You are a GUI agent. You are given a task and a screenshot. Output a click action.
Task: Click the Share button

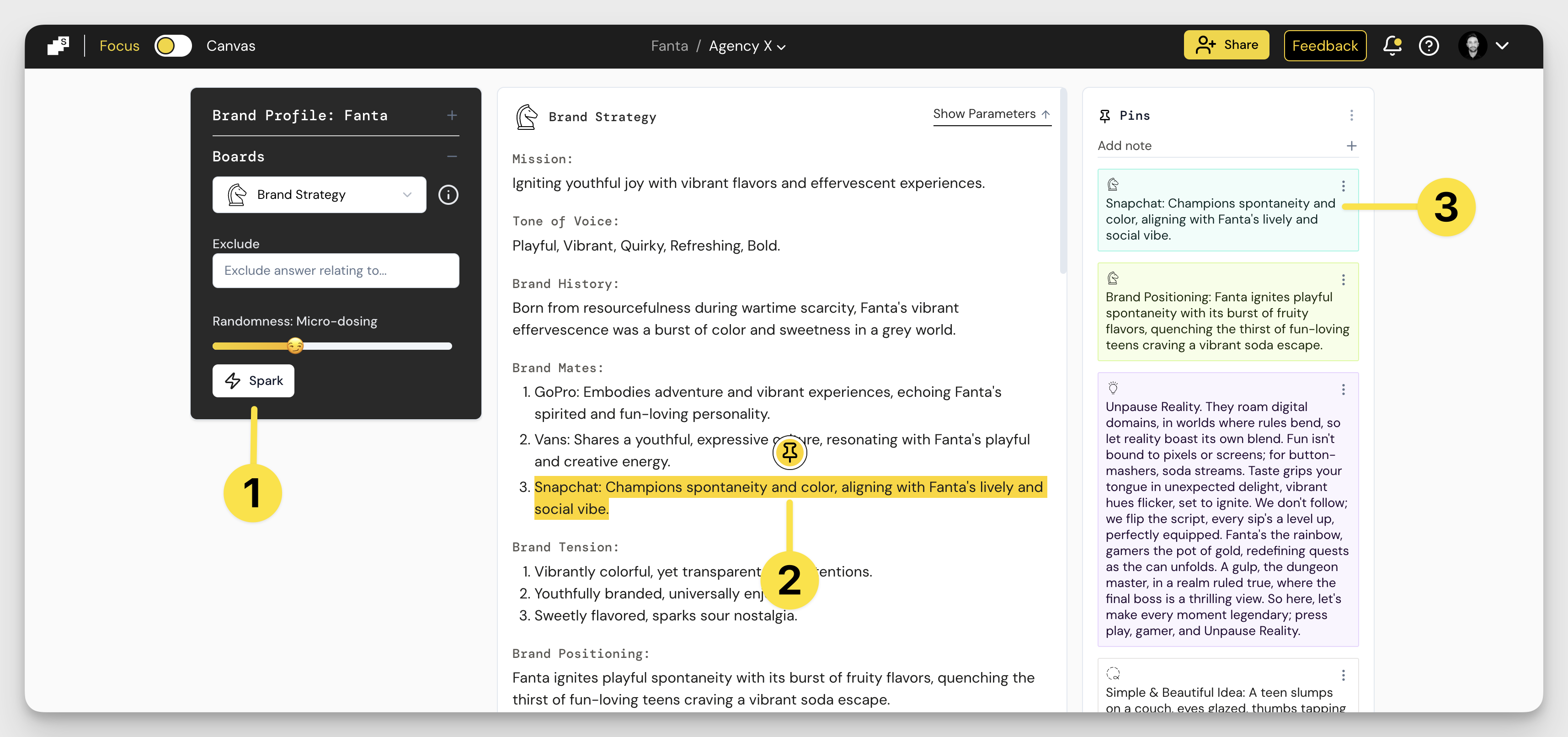point(1226,45)
